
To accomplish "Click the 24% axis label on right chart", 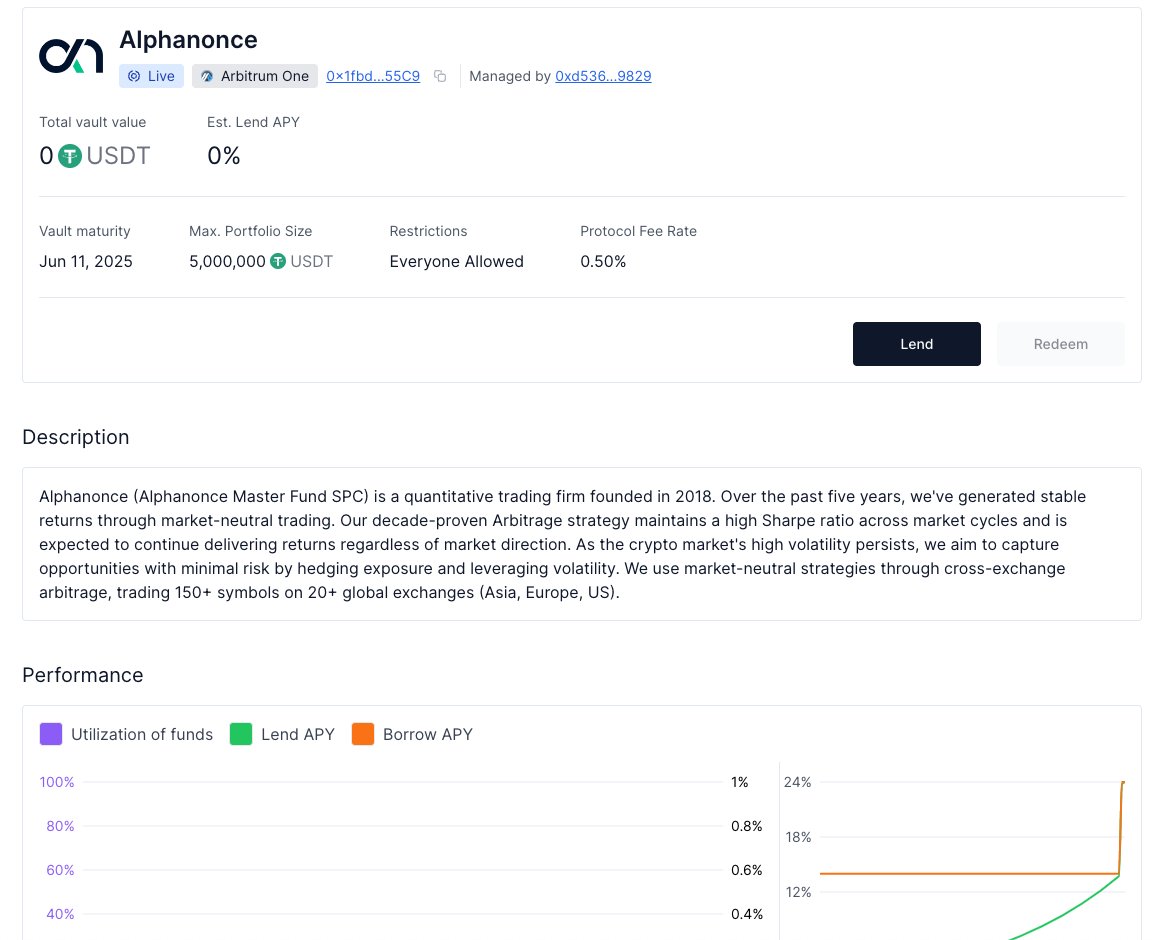I will [x=798, y=782].
